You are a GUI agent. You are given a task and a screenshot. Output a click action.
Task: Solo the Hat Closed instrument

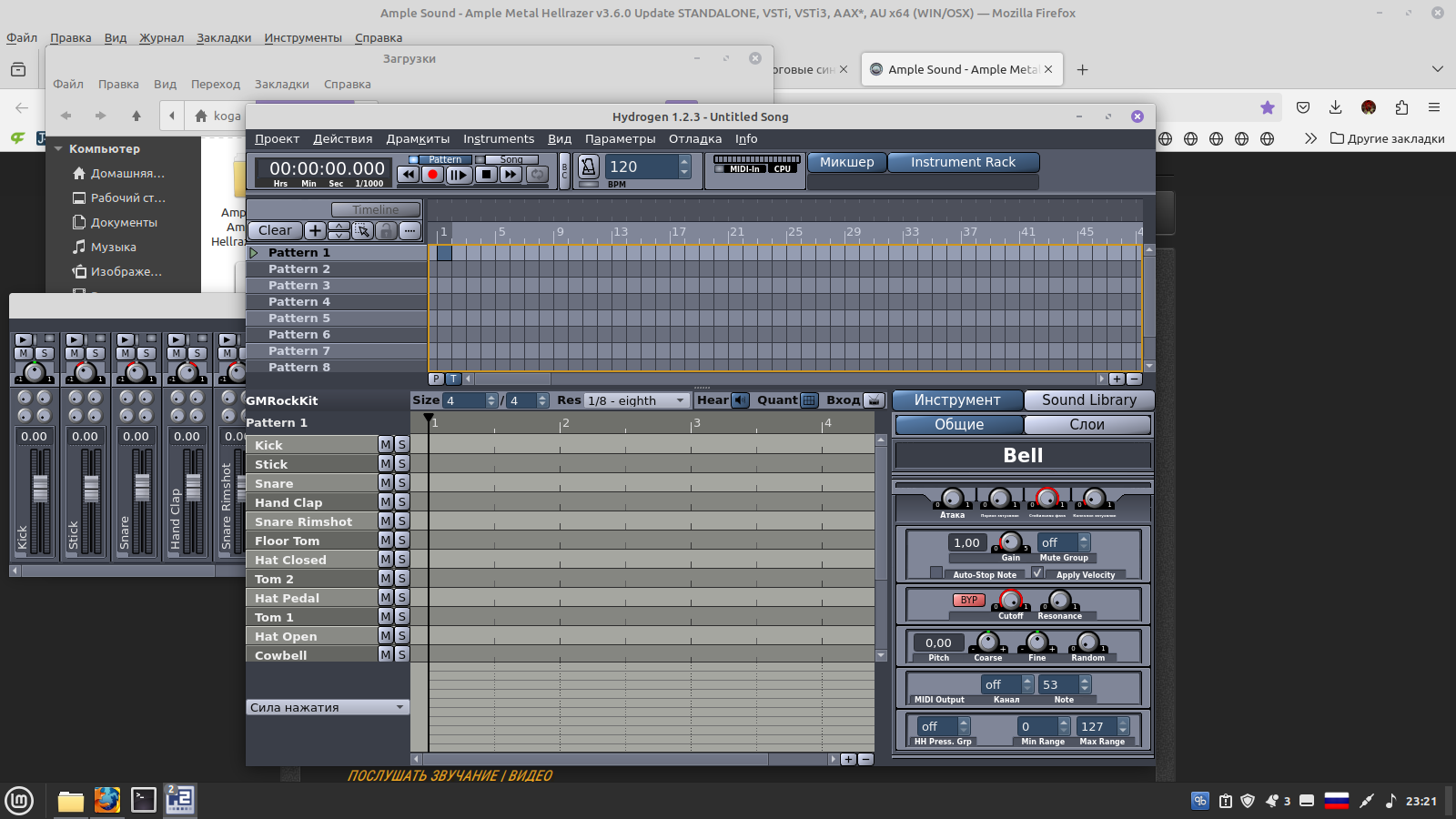(x=402, y=560)
